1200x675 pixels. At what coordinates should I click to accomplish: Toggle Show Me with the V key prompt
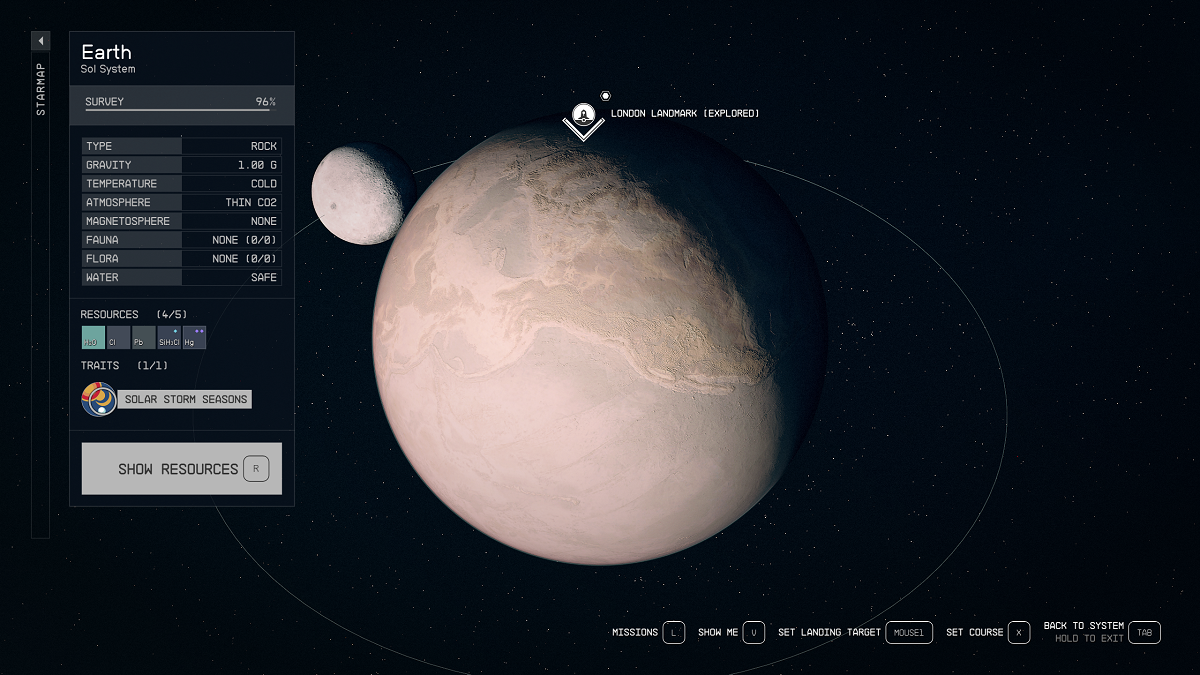753,632
